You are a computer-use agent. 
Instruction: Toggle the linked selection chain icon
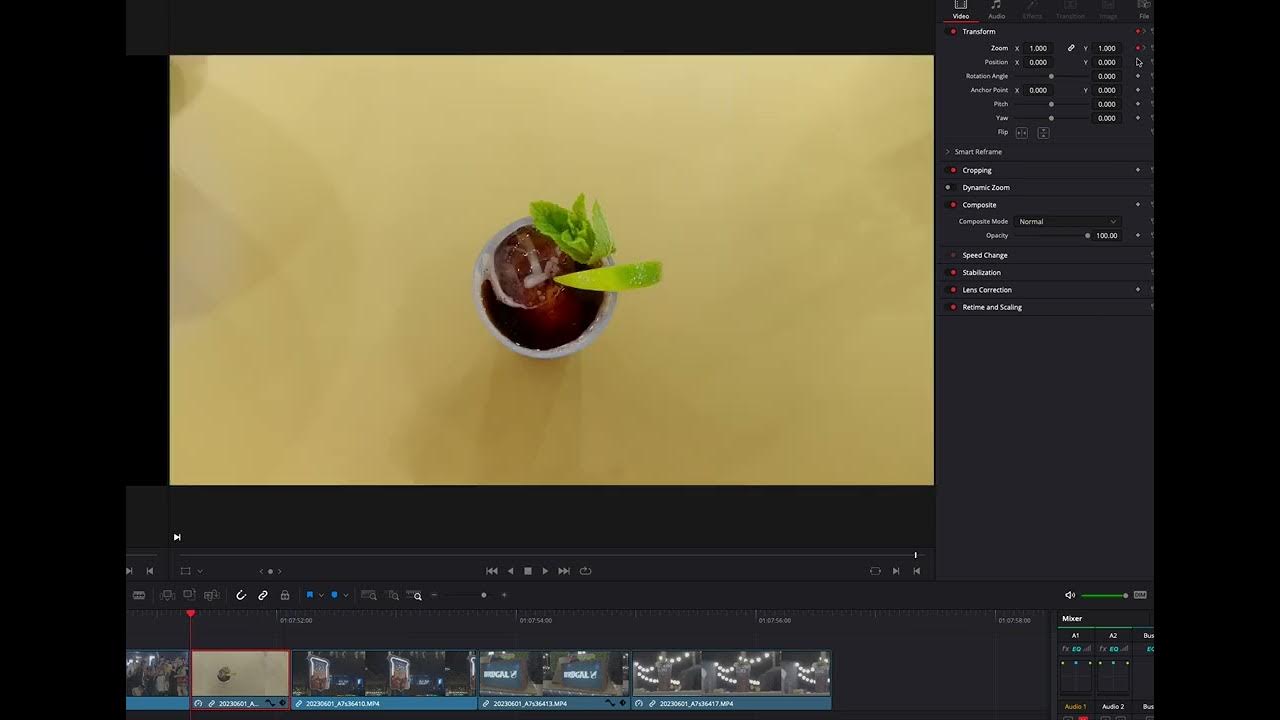(x=263, y=595)
